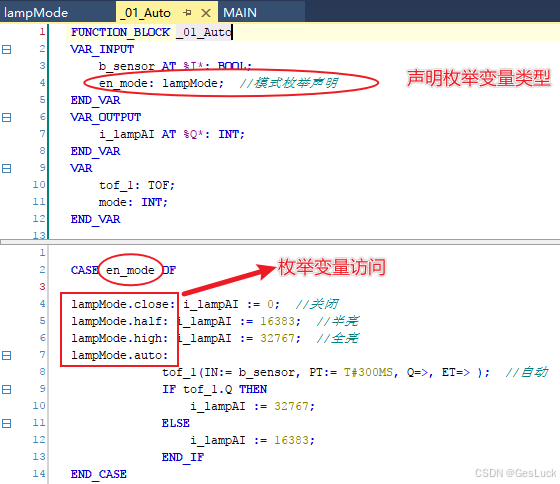The width and height of the screenshot is (560, 484).
Task: Click the mode: INT declaration
Action: (x=133, y=202)
